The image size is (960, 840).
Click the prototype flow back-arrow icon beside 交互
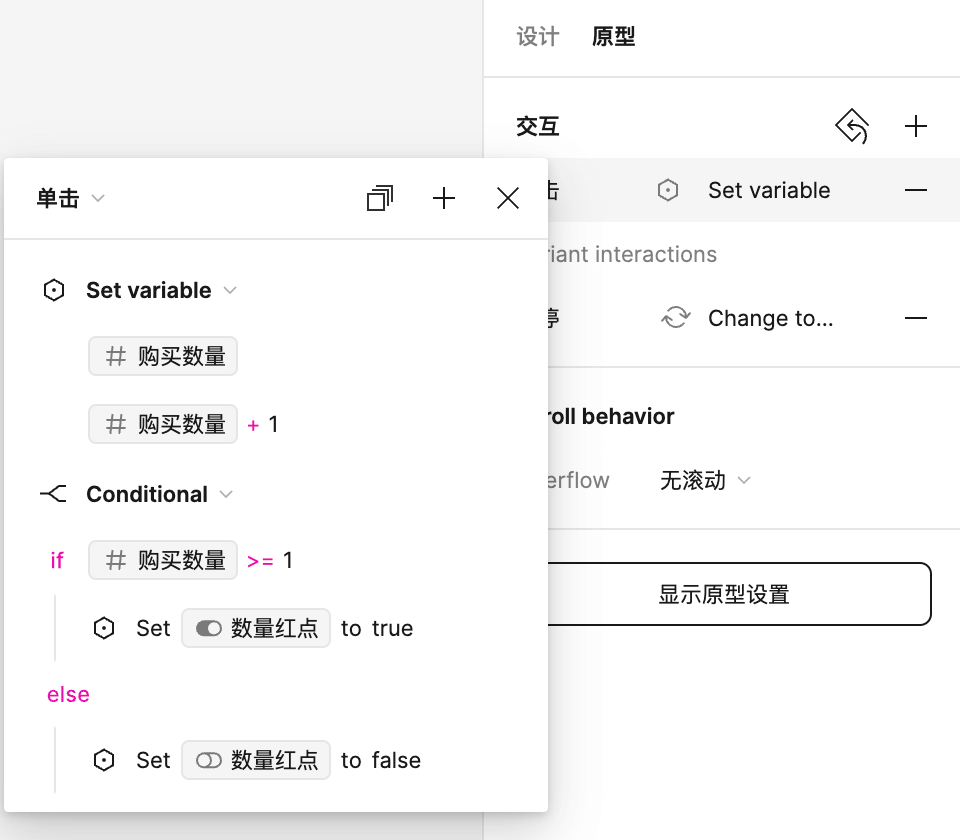pos(851,127)
